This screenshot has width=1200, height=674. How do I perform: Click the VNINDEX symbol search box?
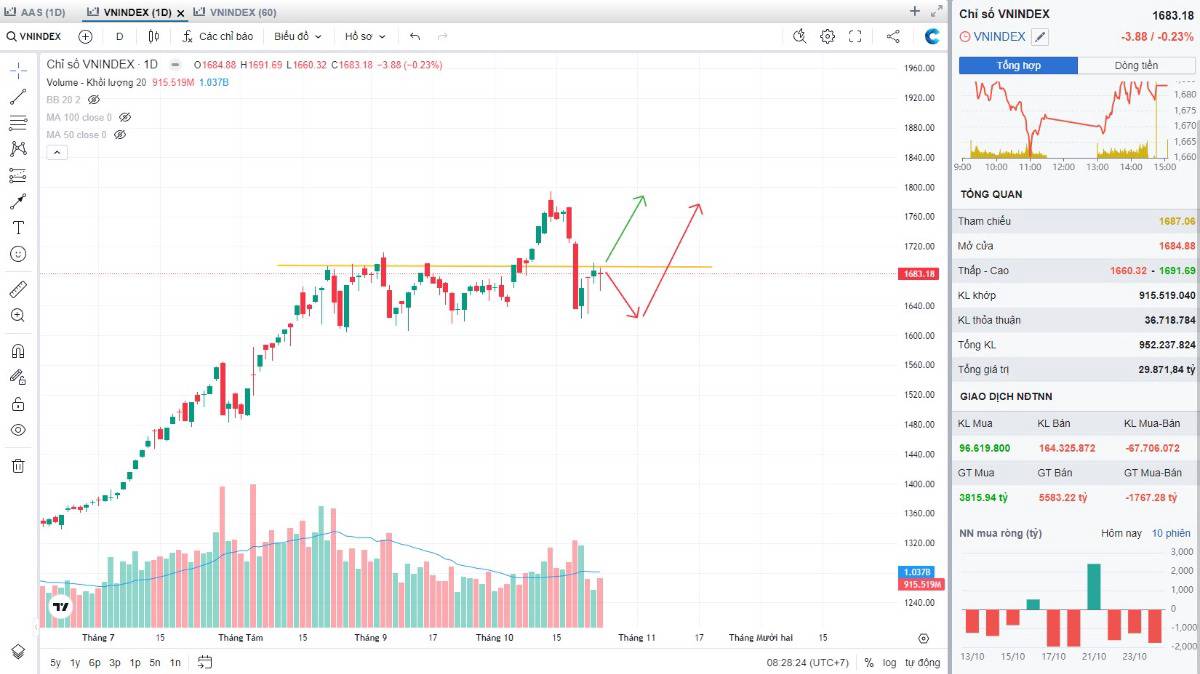coord(34,36)
